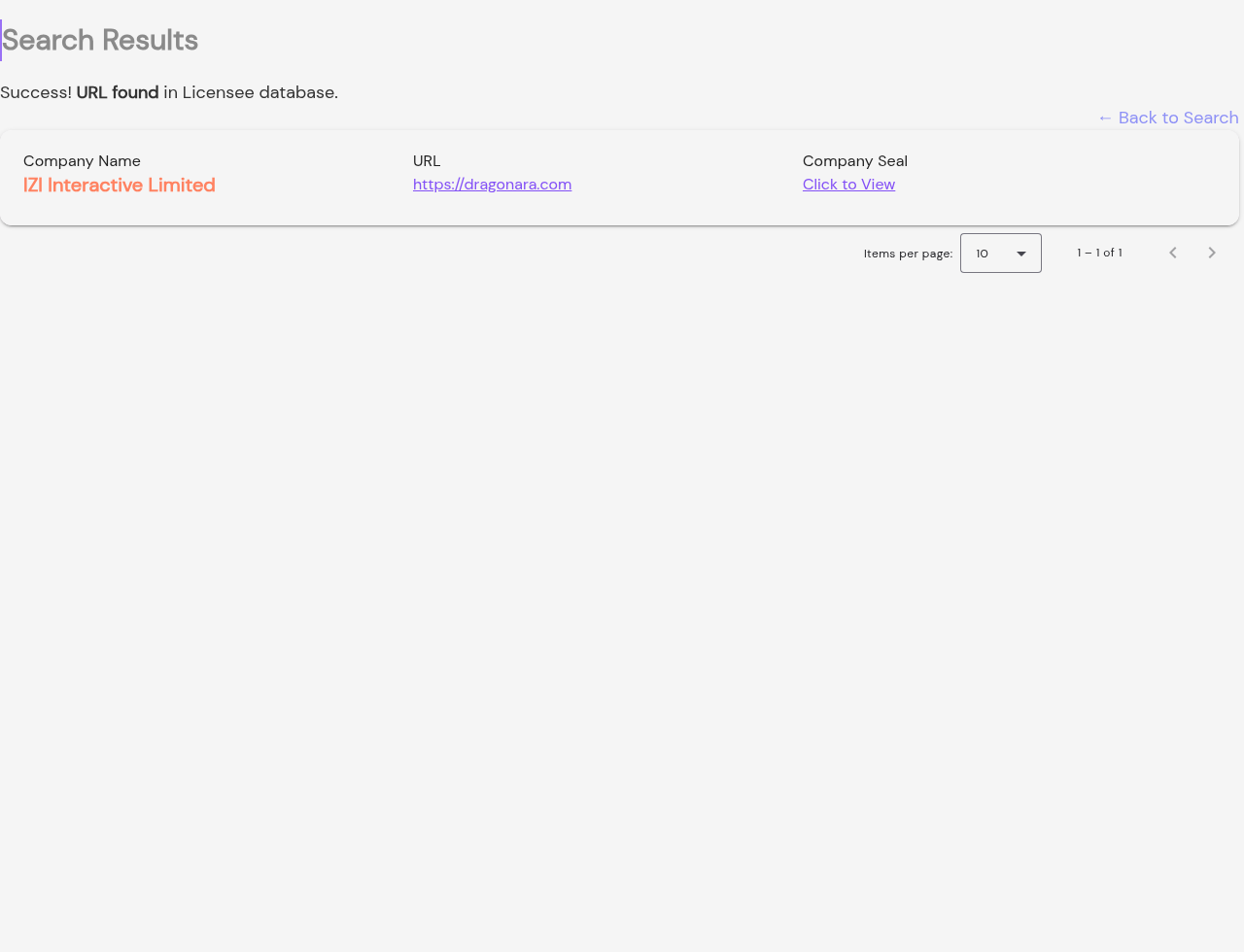Screen dimensions: 1244x952
Task: Select the value 10 in page size box
Action: click(x=983, y=254)
